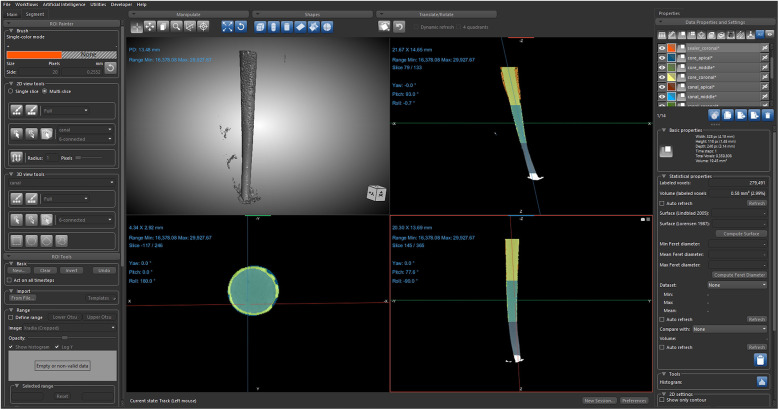
Task: Collapse the Statistical properties section
Action: pyautogui.click(x=664, y=176)
